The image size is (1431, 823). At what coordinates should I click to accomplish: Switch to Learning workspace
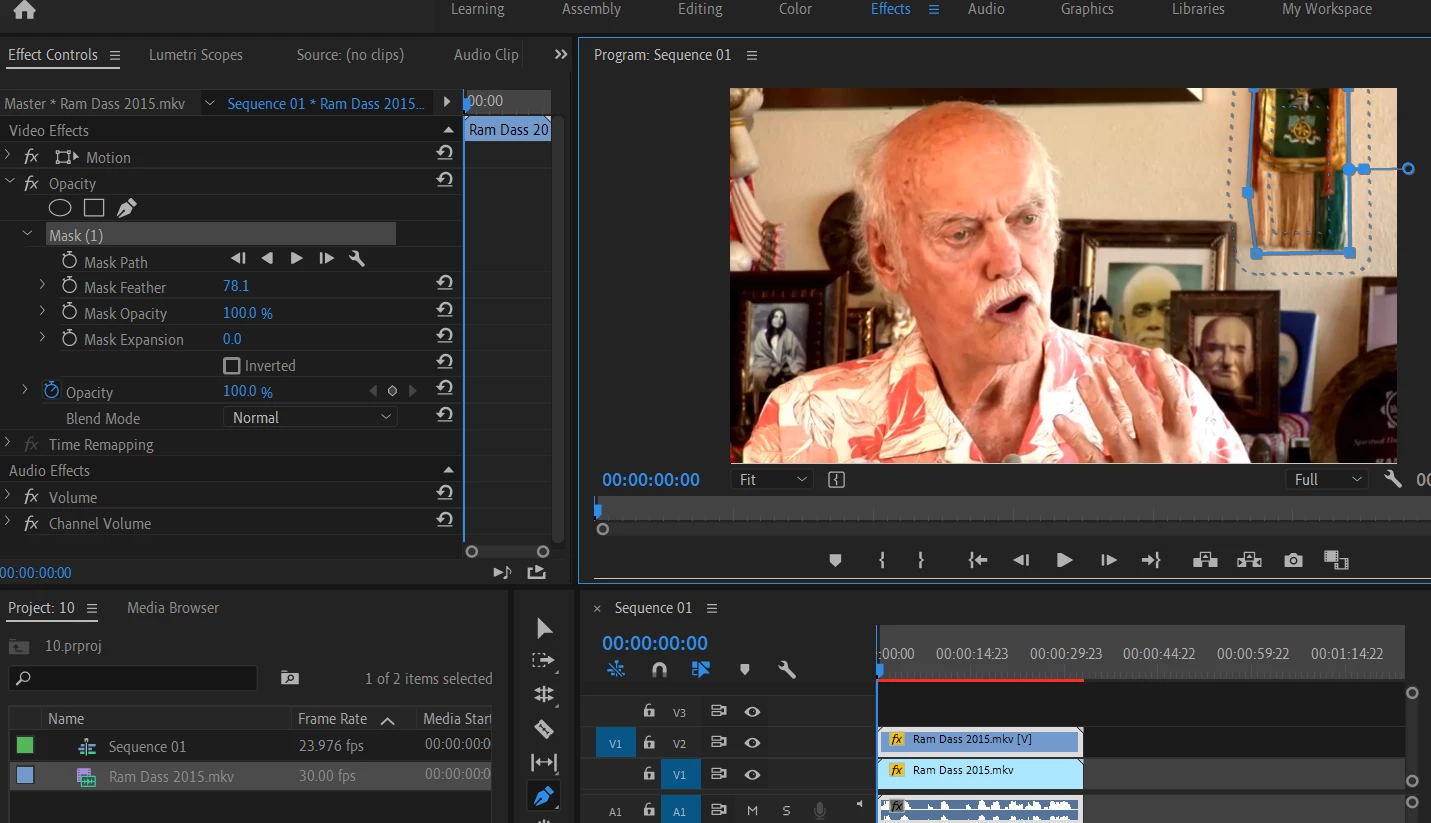[477, 9]
